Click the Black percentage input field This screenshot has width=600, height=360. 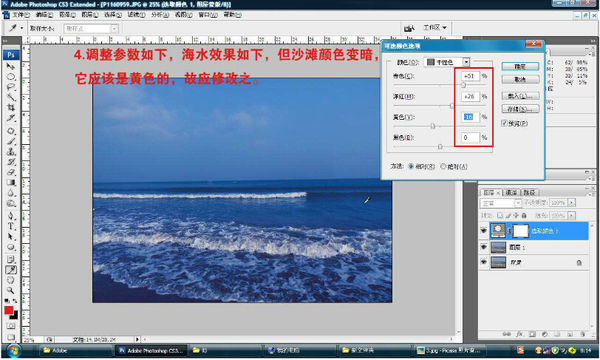(470, 137)
